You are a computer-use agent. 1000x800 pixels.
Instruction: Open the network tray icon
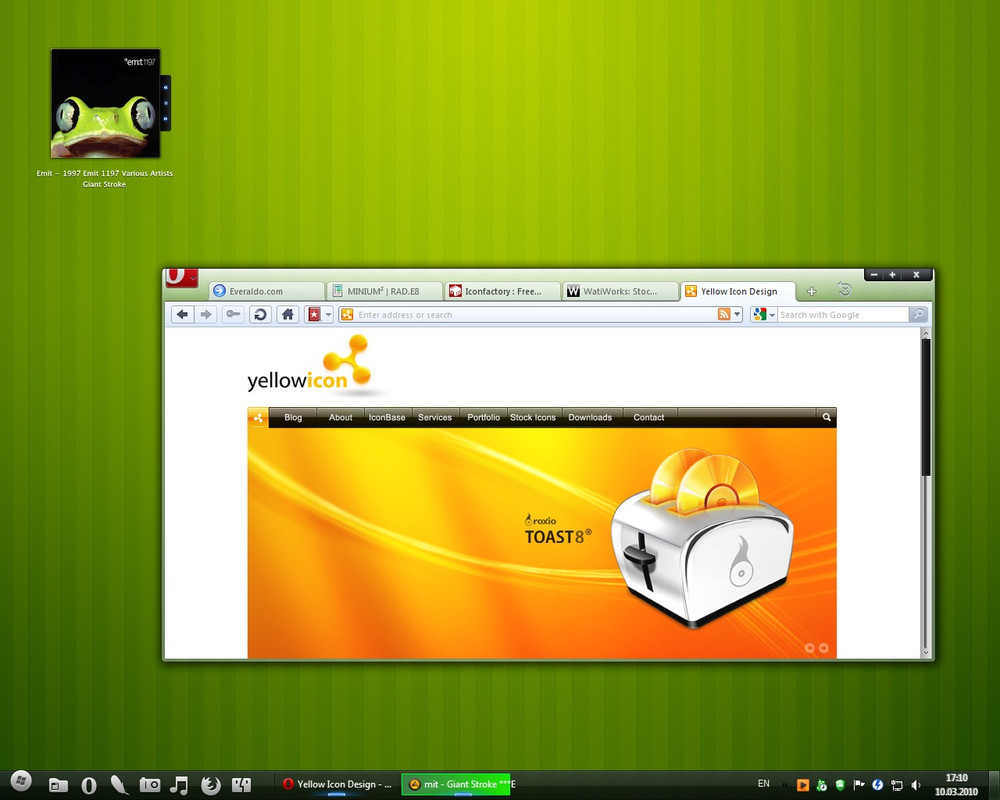pos(897,785)
